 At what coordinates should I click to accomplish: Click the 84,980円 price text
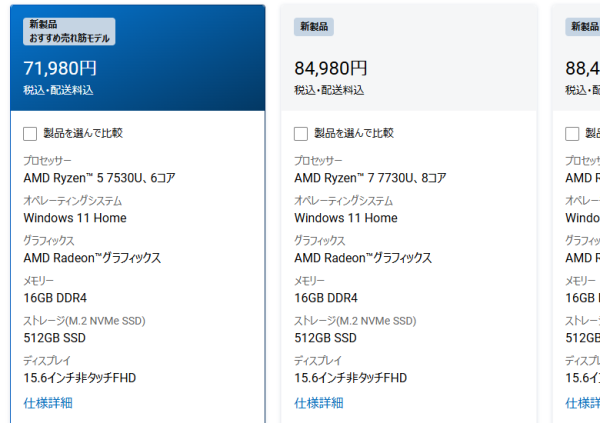[x=331, y=68]
